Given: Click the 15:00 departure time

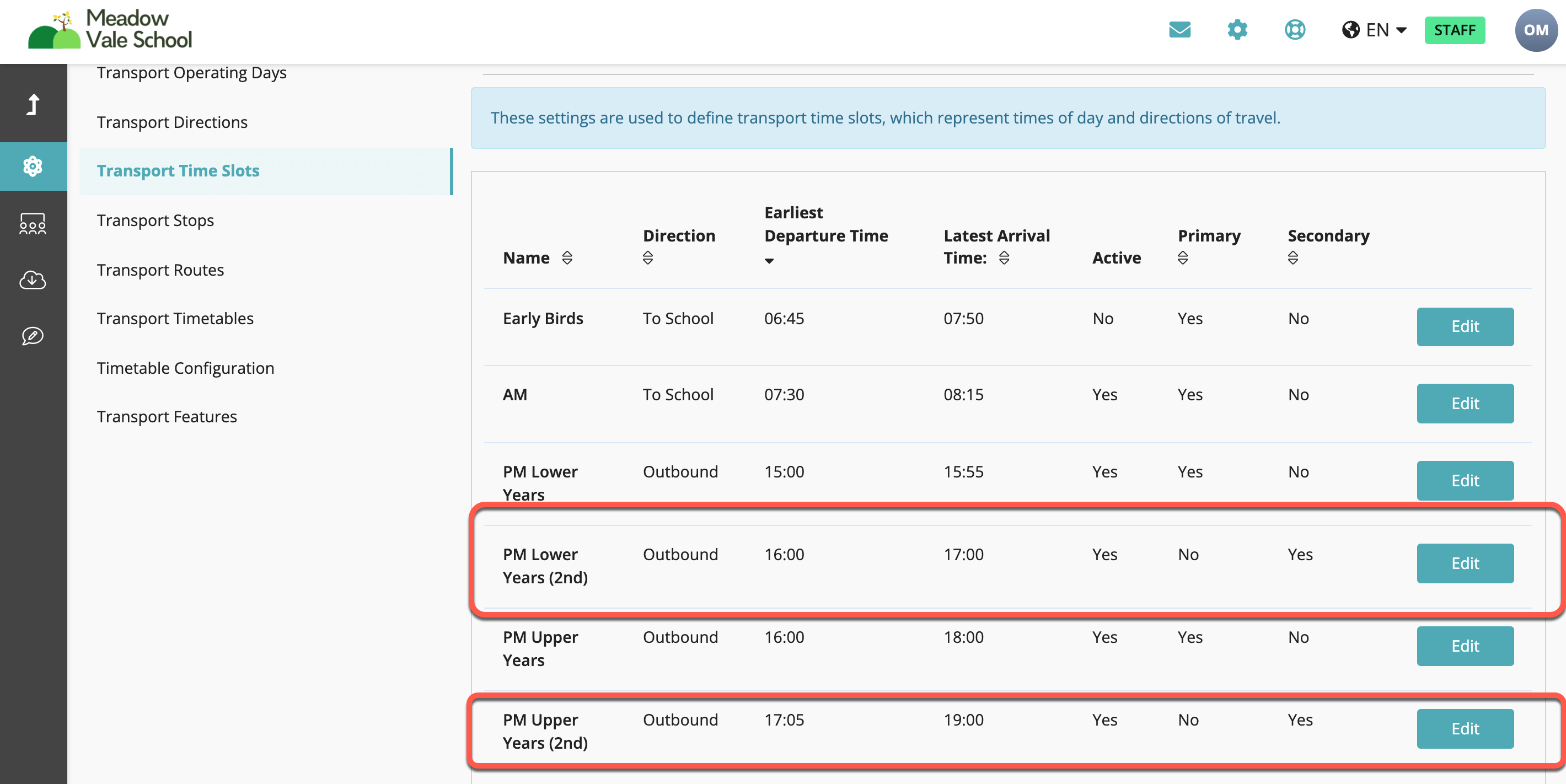Looking at the screenshot, I should pyautogui.click(x=784, y=471).
